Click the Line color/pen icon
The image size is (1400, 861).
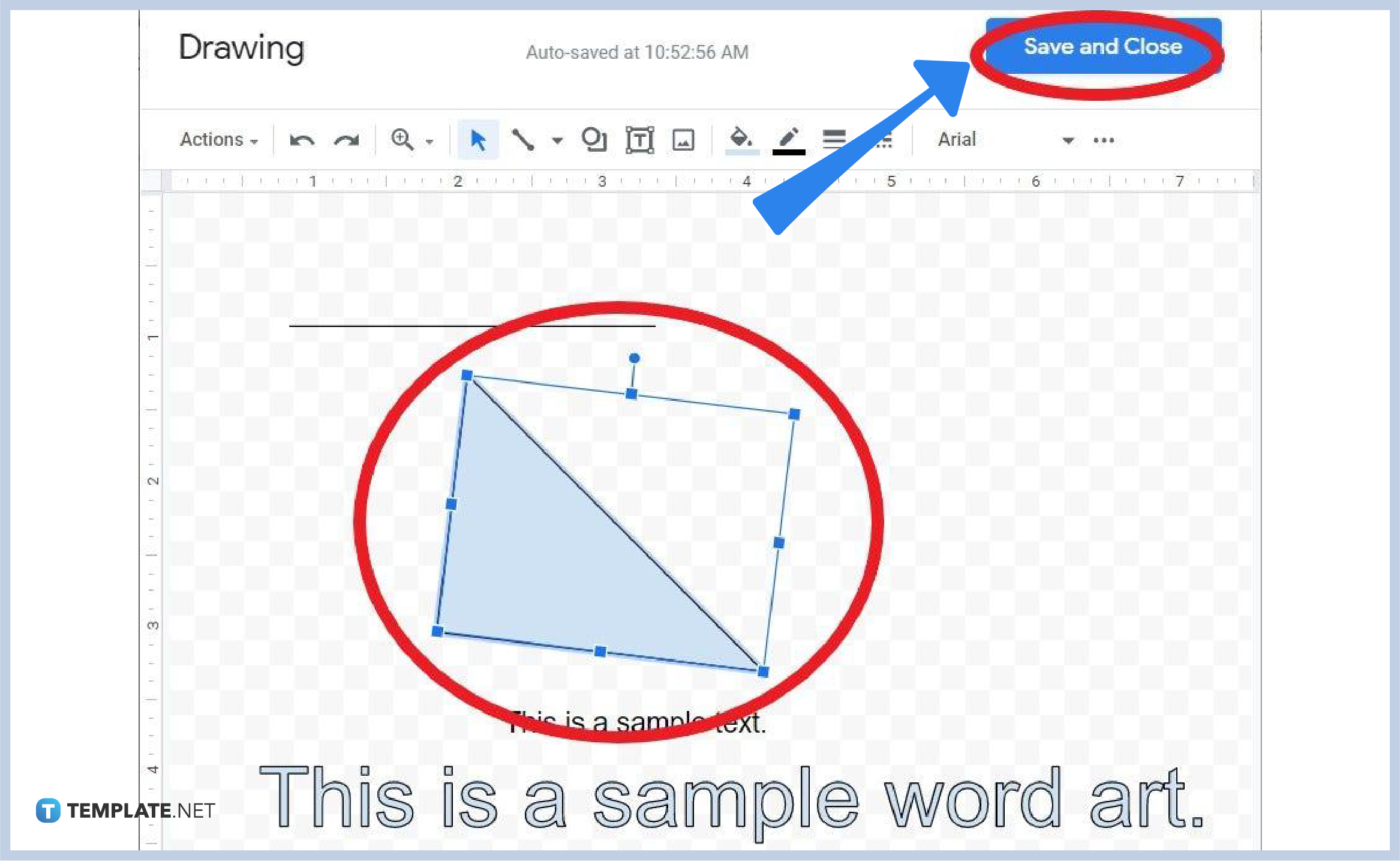[788, 138]
